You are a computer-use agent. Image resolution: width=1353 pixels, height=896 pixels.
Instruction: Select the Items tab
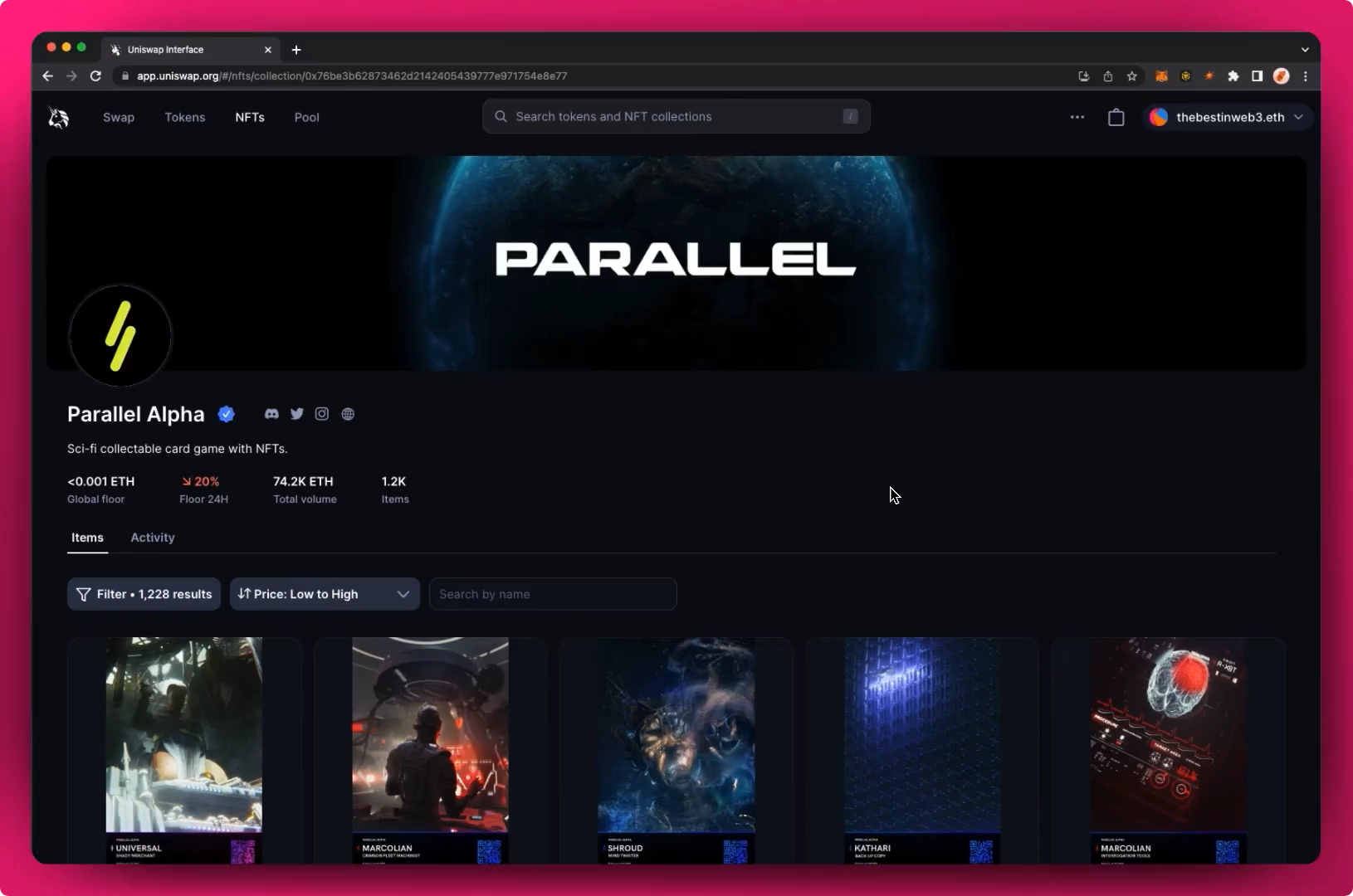87,538
